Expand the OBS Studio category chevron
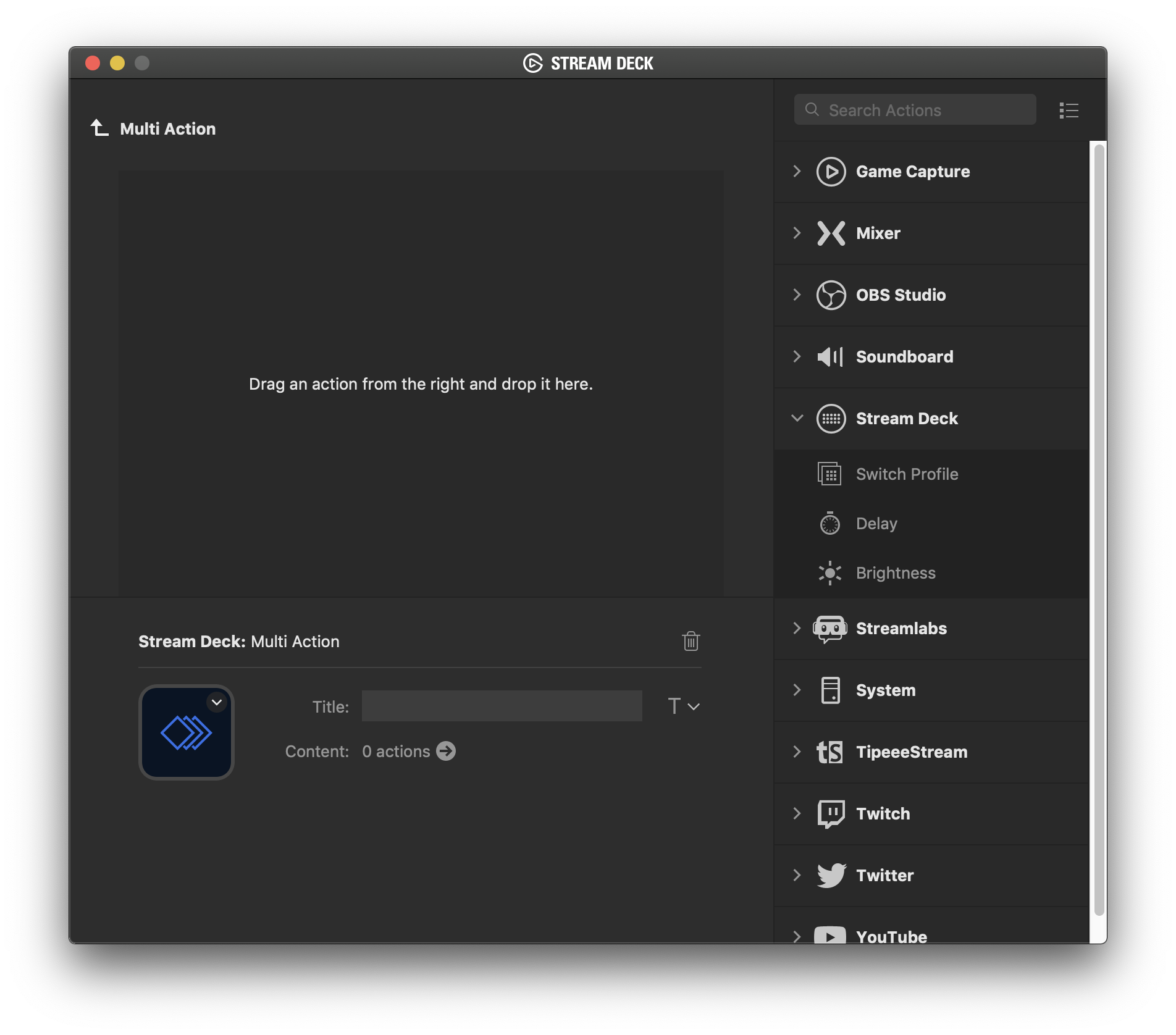 pyautogui.click(x=797, y=295)
